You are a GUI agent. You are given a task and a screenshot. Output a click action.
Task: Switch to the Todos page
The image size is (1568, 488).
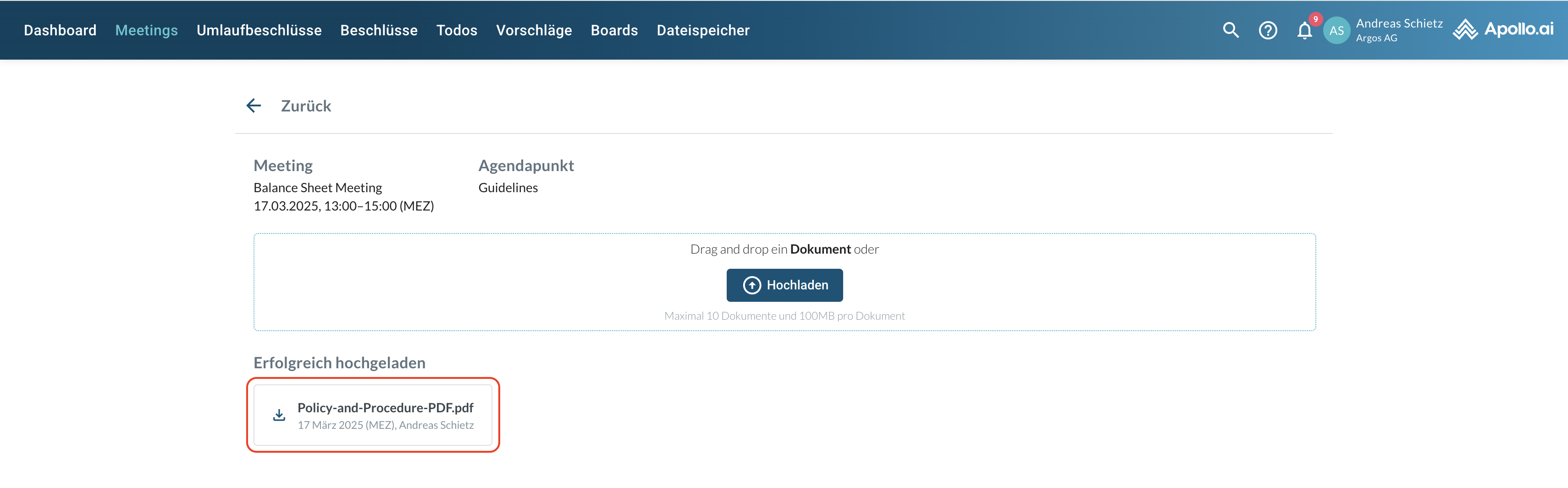pyautogui.click(x=457, y=30)
